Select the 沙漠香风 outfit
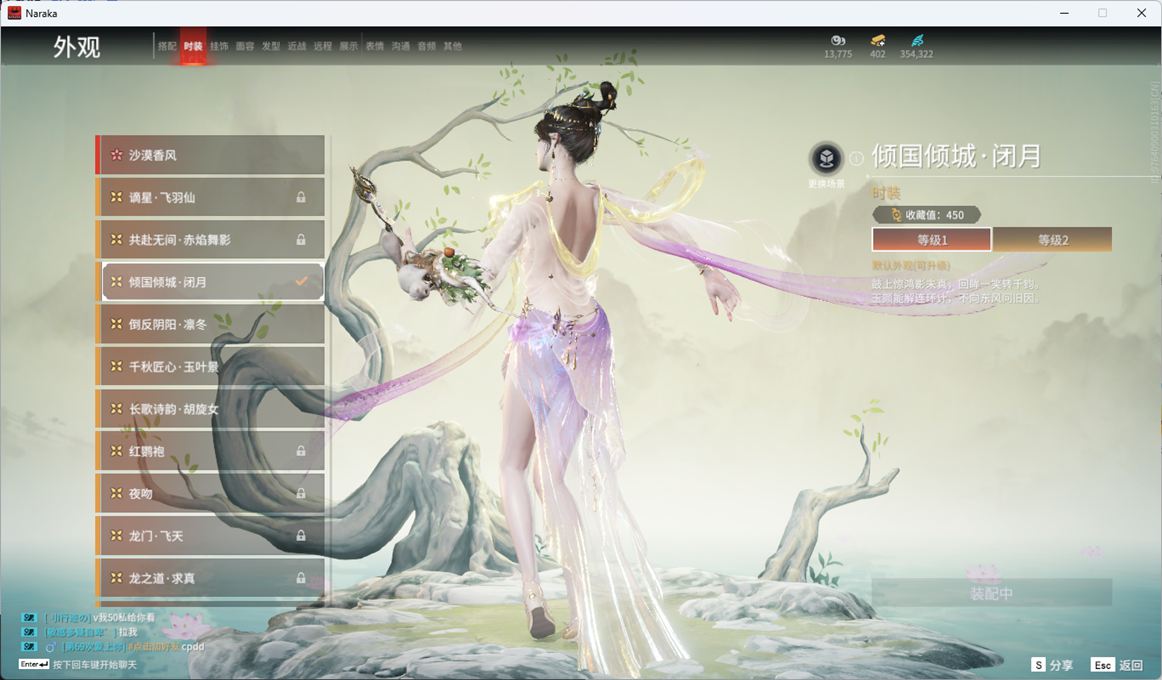The height and width of the screenshot is (680, 1162). tap(211, 155)
